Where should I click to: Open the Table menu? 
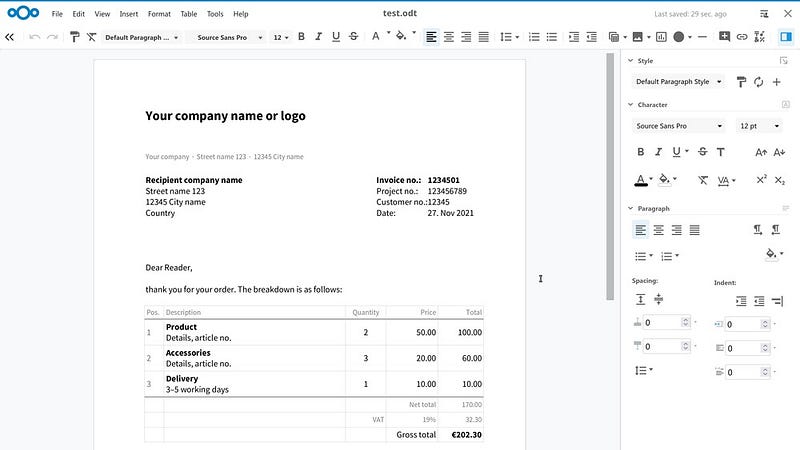point(188,14)
